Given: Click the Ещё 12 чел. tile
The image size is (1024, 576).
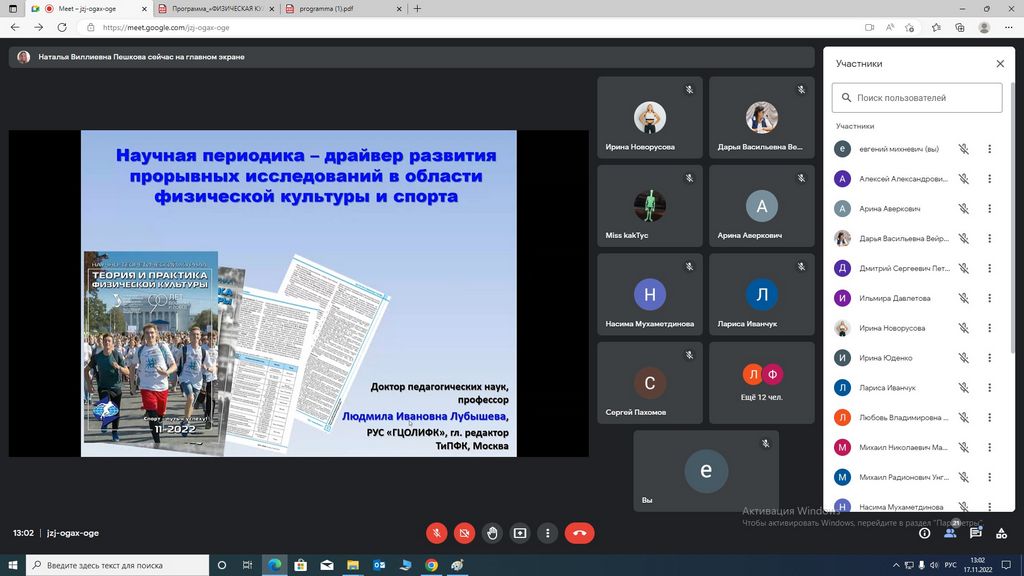Looking at the screenshot, I should click(762, 383).
